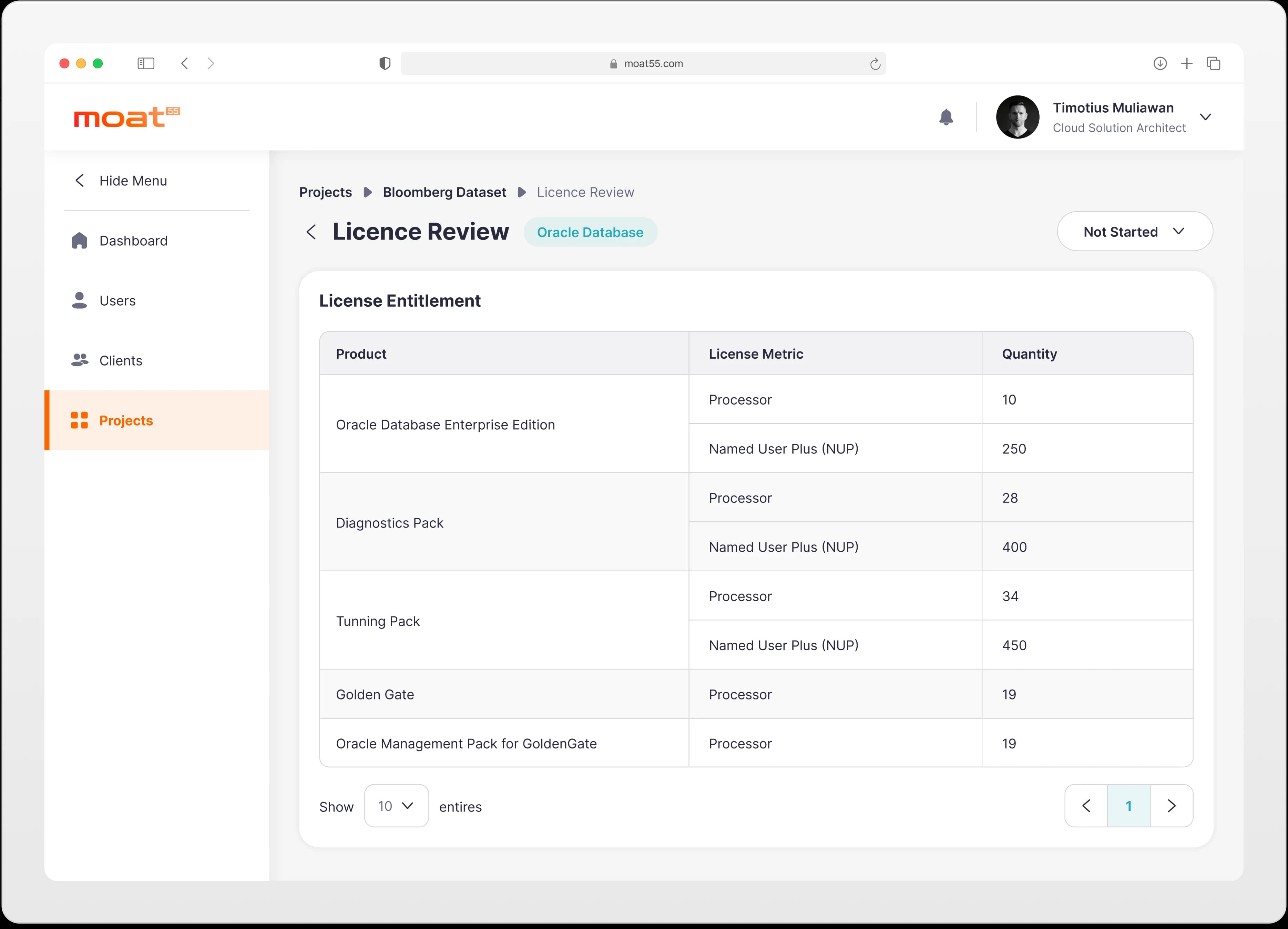Click the quantity value 34

(1010, 596)
